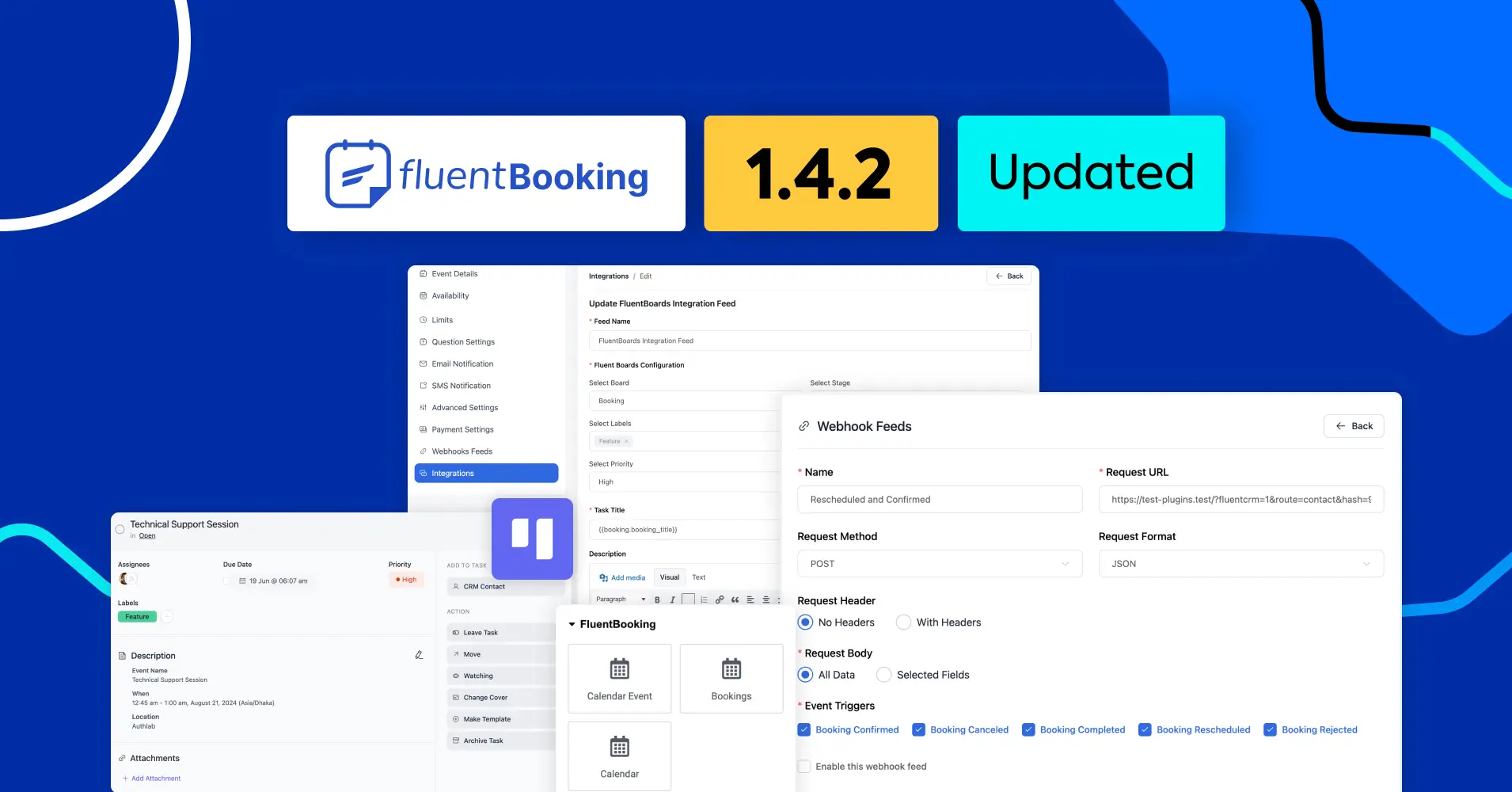Viewport: 1512px width, 792px height.
Task: Select the All Data radio button
Action: [x=805, y=675]
